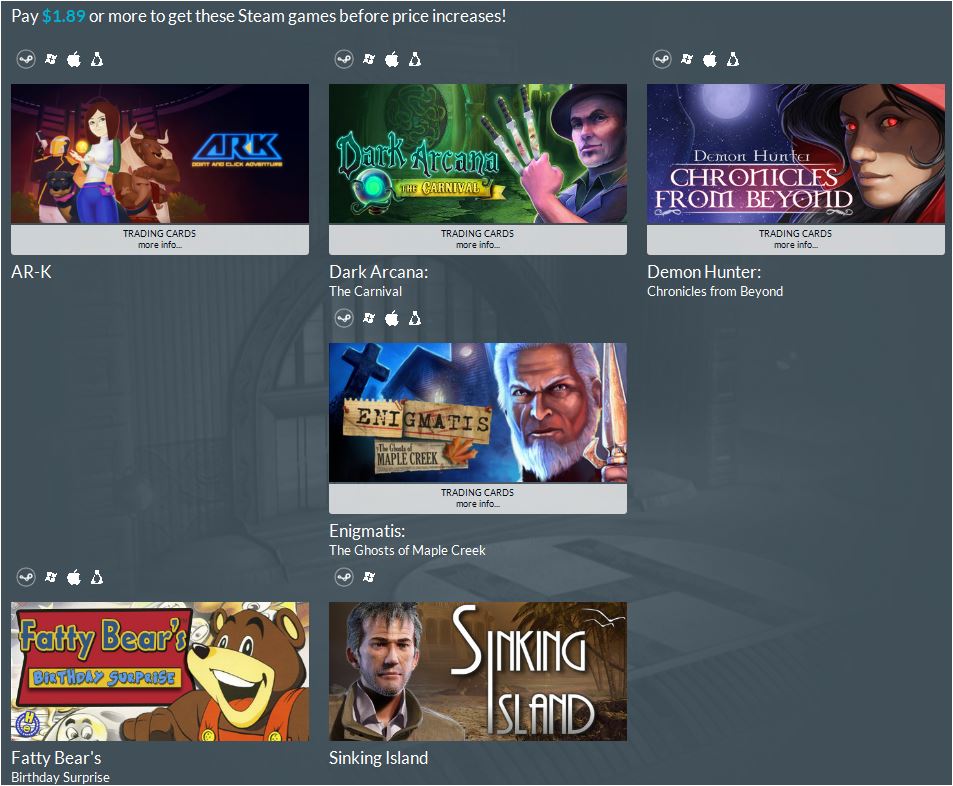This screenshot has width=953, height=786.
Task: Click the Enigmatis: title text
Action: pos(367,531)
